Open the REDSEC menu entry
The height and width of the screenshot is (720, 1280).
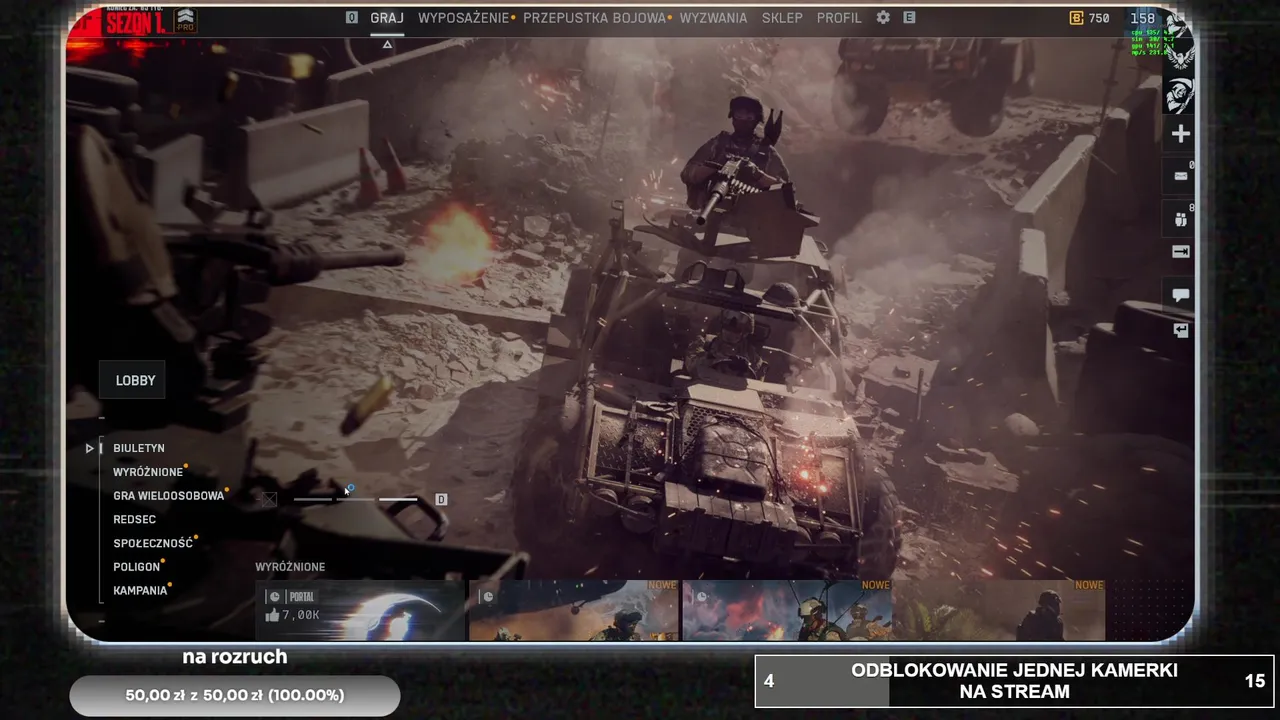[134, 519]
